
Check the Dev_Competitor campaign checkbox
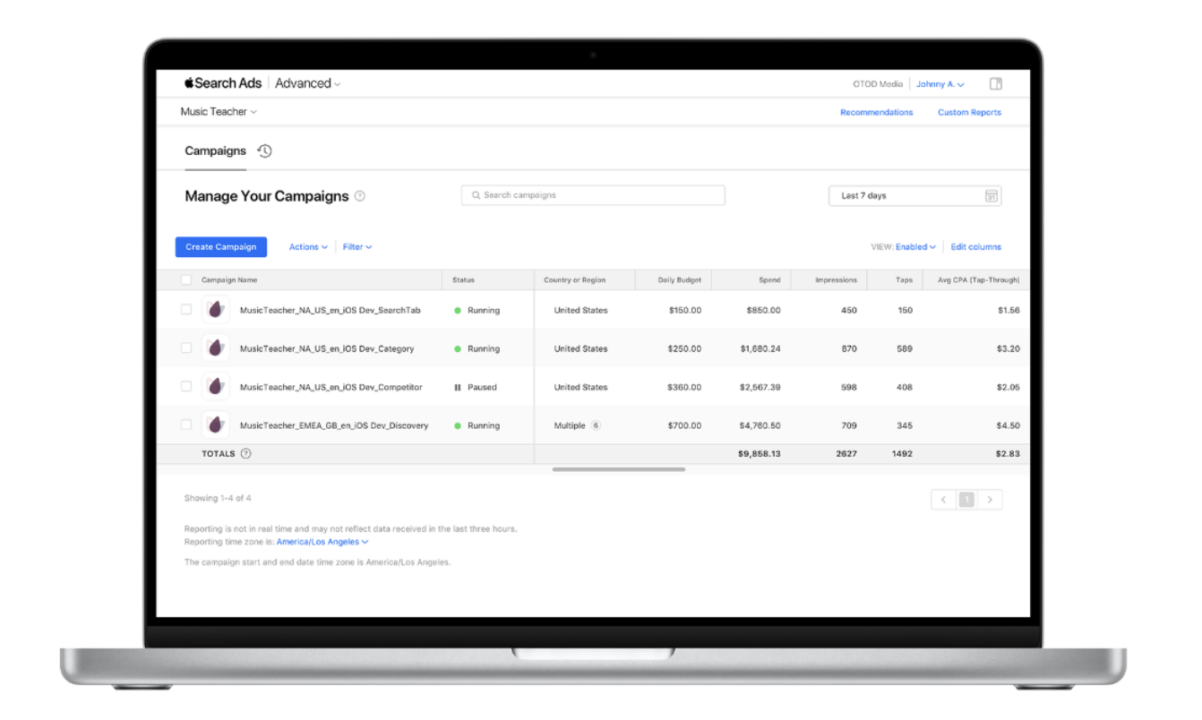point(186,387)
